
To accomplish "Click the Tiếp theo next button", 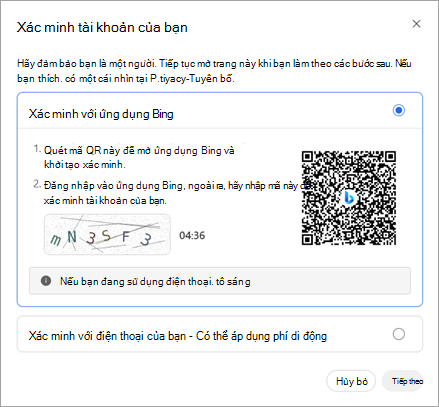I will point(403,381).
